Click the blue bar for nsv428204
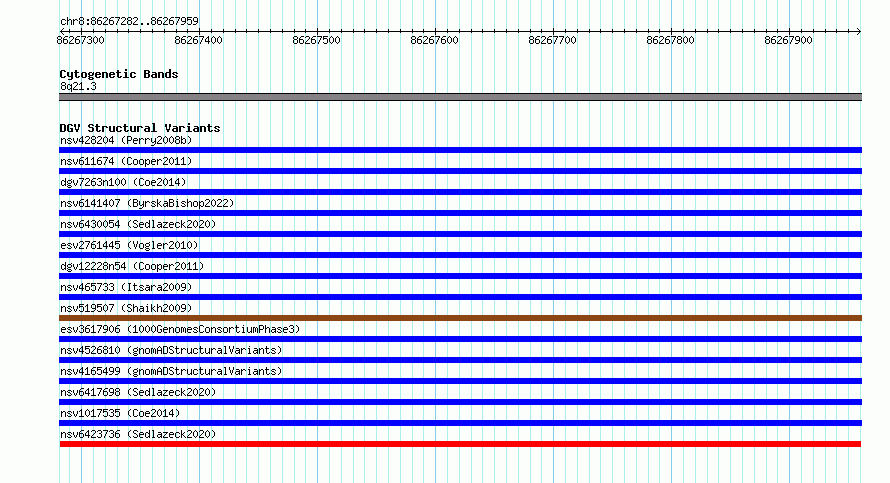This screenshot has width=890, height=483. coord(460,150)
